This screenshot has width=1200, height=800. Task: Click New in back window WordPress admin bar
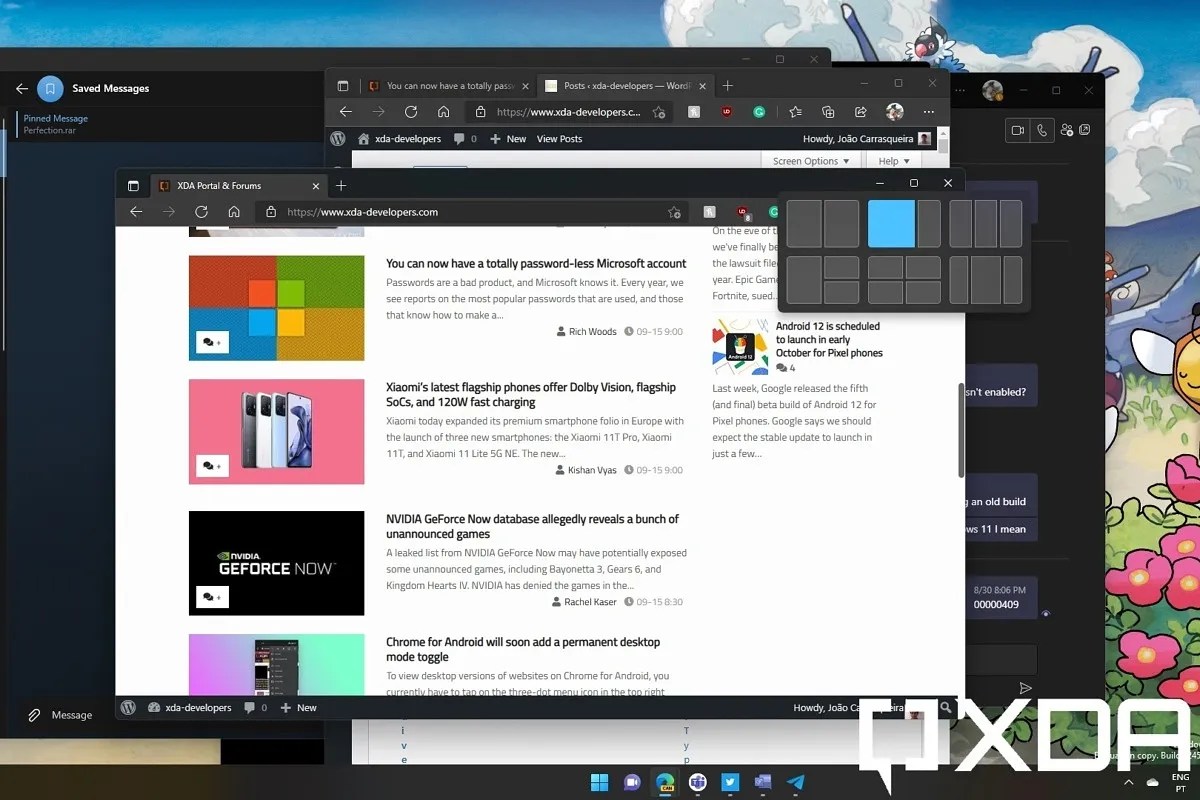(508, 139)
